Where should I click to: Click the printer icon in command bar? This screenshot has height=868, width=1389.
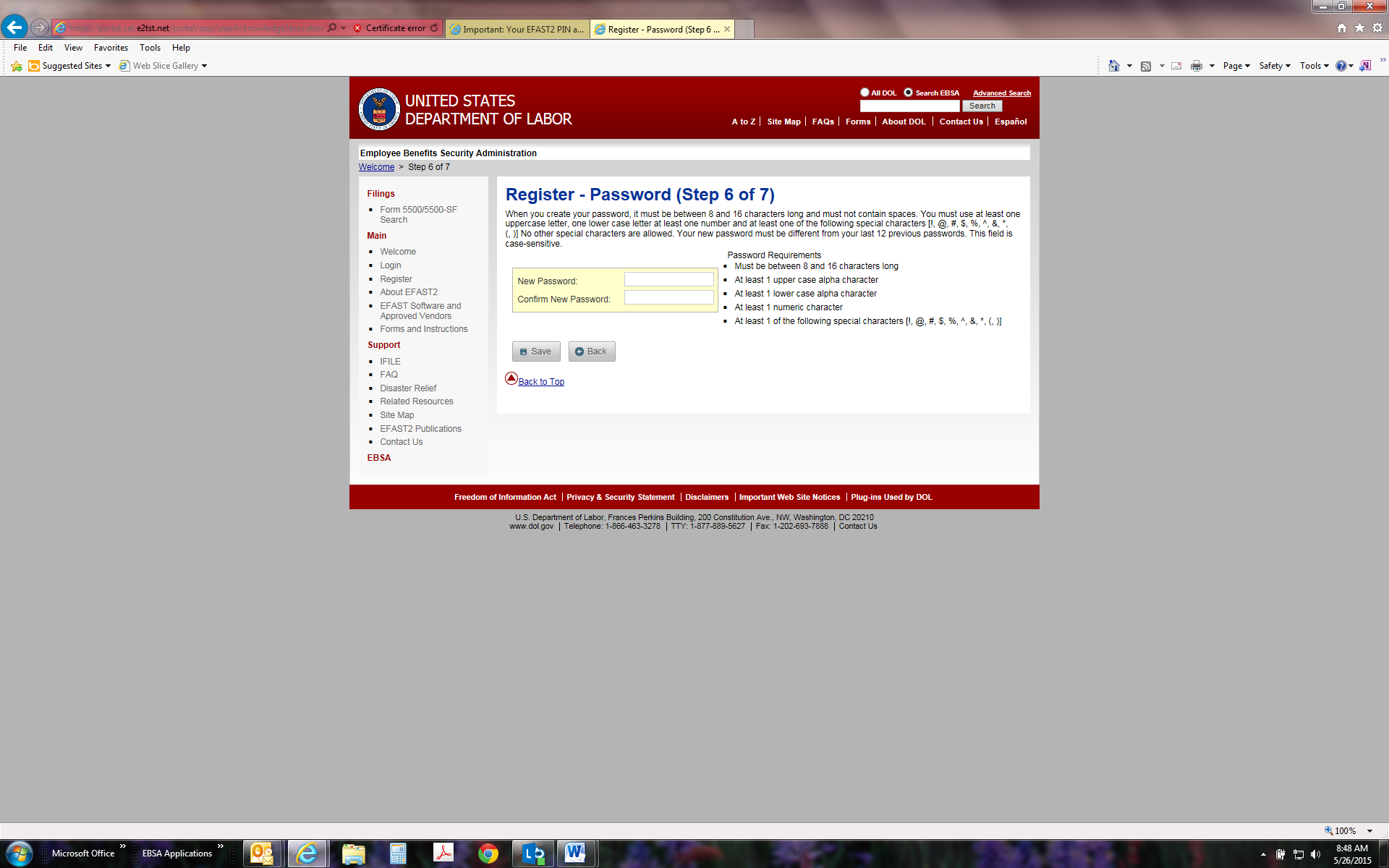(x=1196, y=66)
